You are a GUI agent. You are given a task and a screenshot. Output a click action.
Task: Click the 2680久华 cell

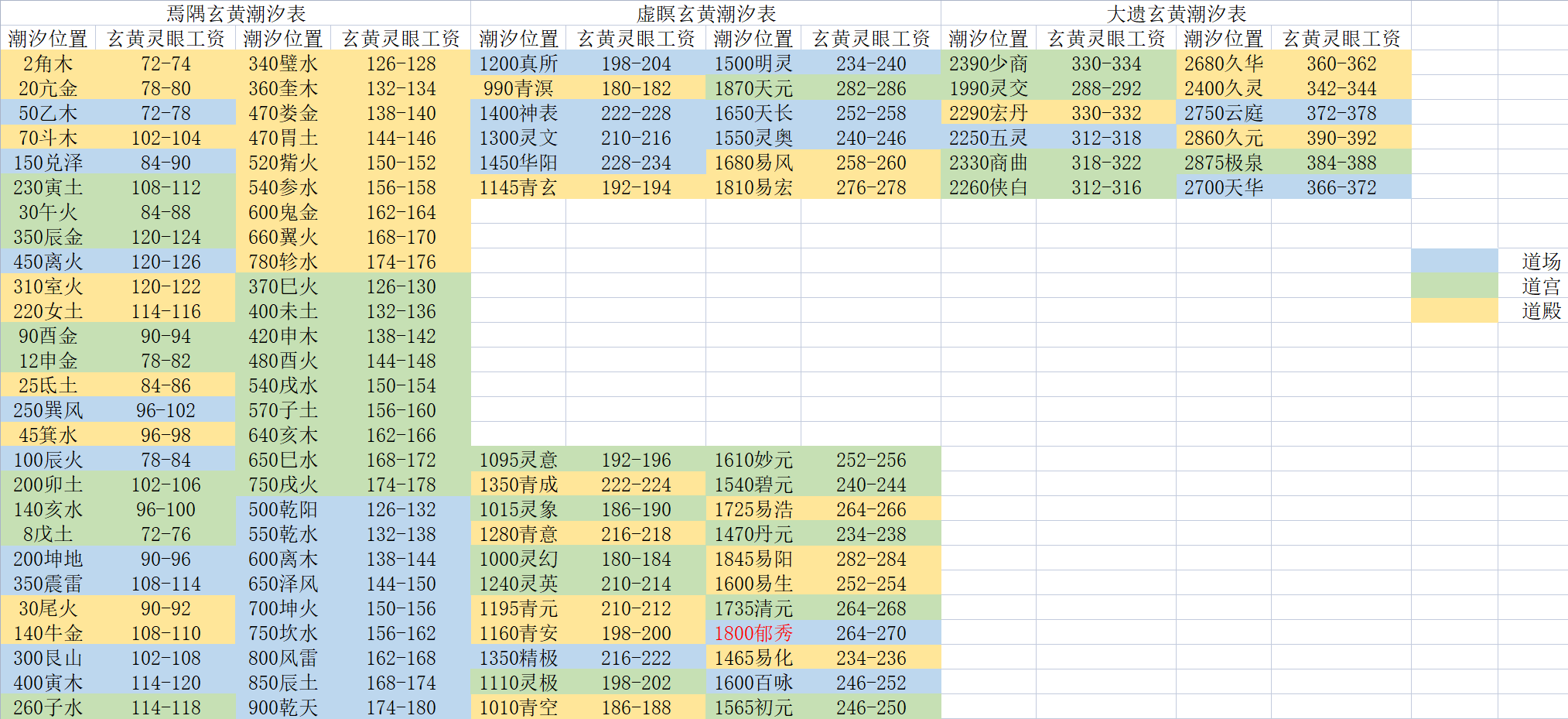tap(1224, 63)
